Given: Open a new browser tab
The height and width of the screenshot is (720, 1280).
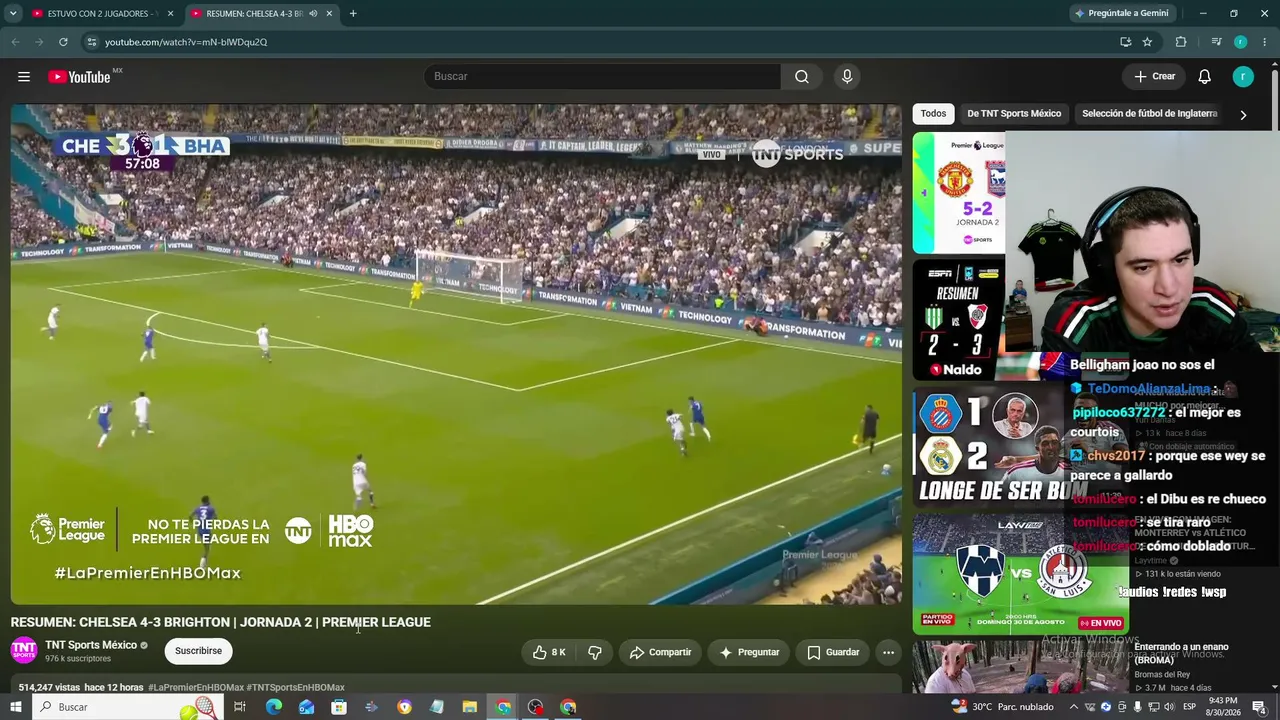Looking at the screenshot, I should click(x=353, y=14).
